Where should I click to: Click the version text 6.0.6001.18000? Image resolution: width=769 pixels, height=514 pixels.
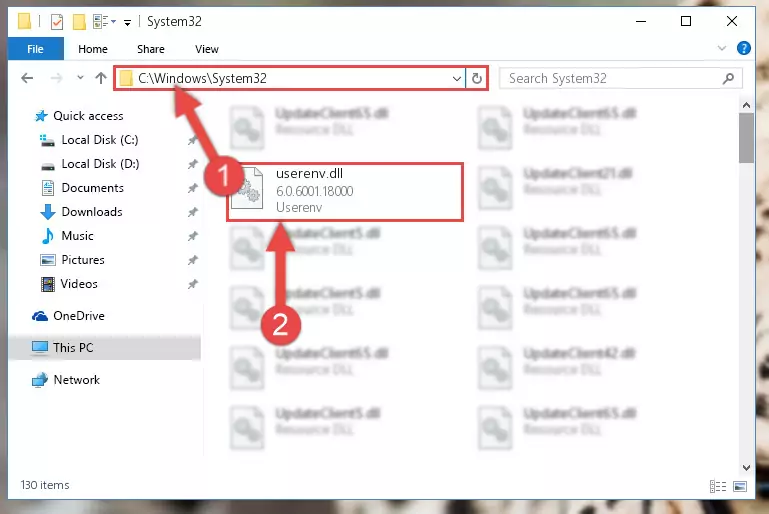coord(315,191)
